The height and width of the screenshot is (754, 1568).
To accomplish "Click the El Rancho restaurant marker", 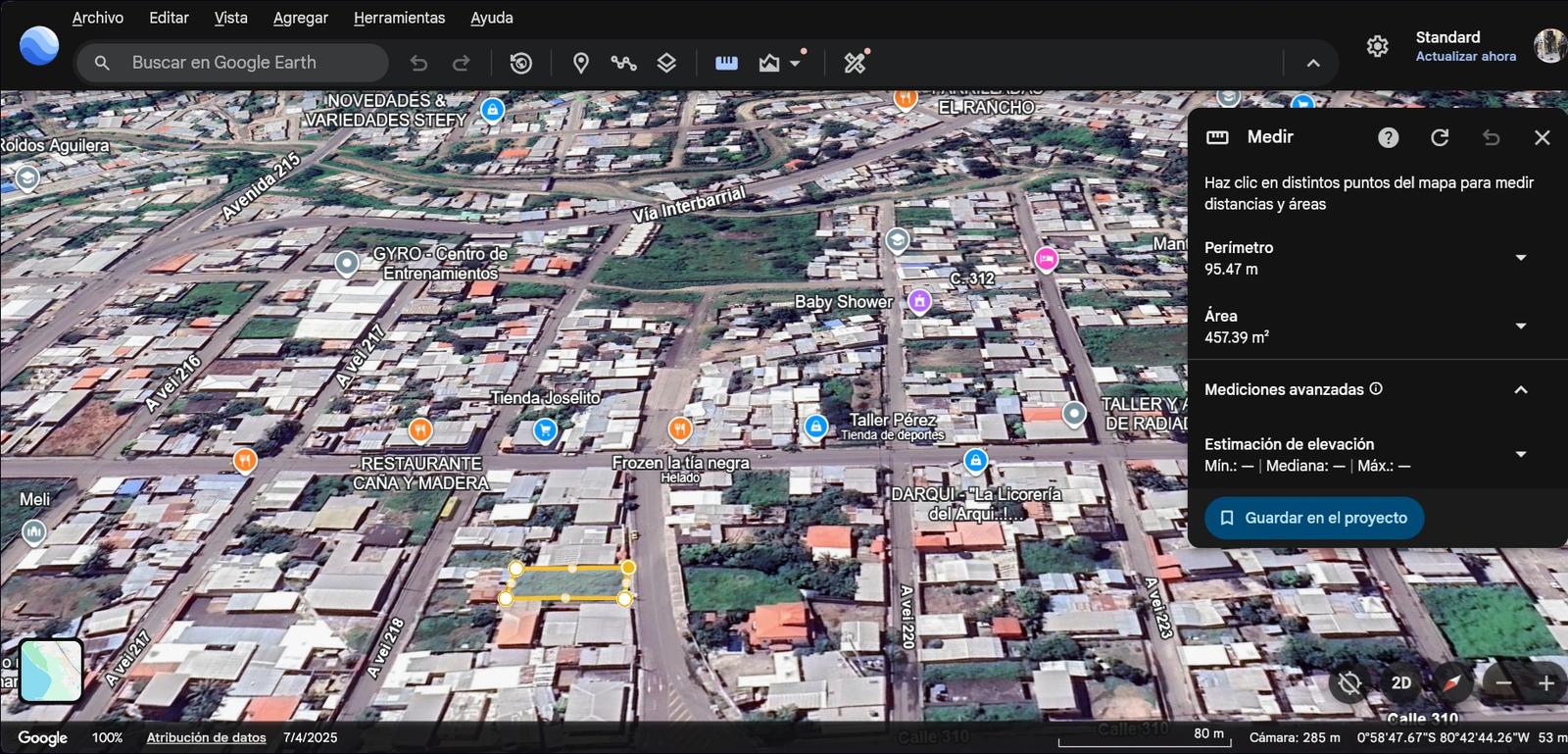I will [x=906, y=98].
